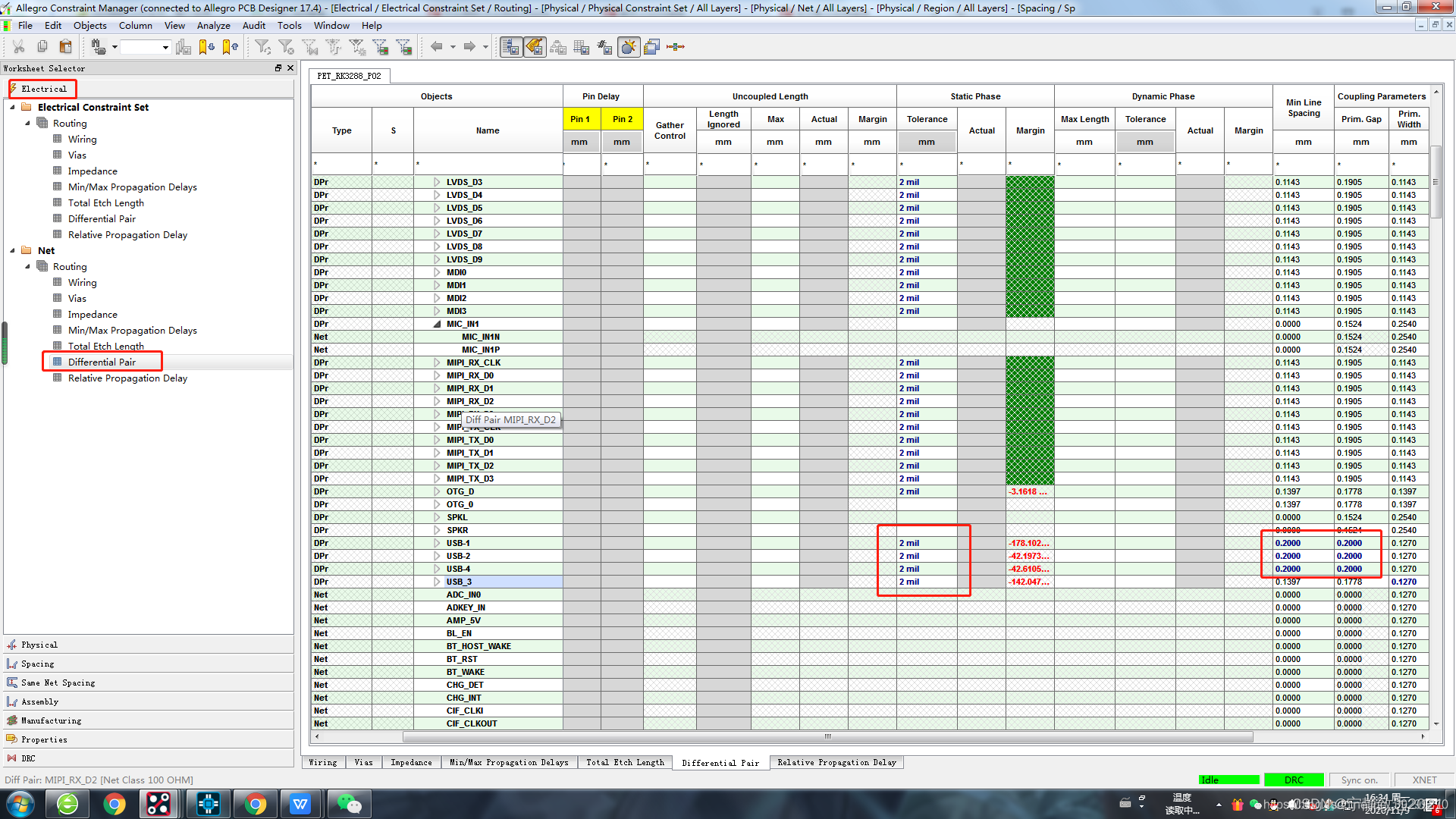Click the forward navigation arrow icon
Viewport: 1456px width, 819px height.
click(x=469, y=47)
